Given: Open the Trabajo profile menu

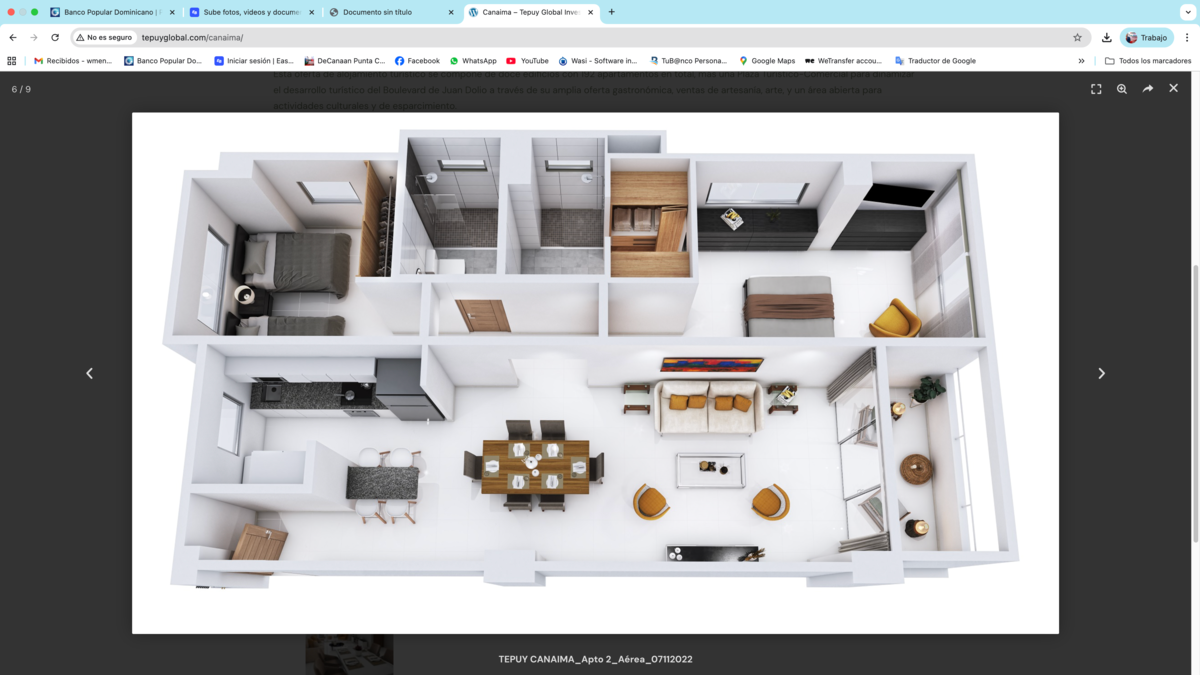Looking at the screenshot, I should 1146,38.
